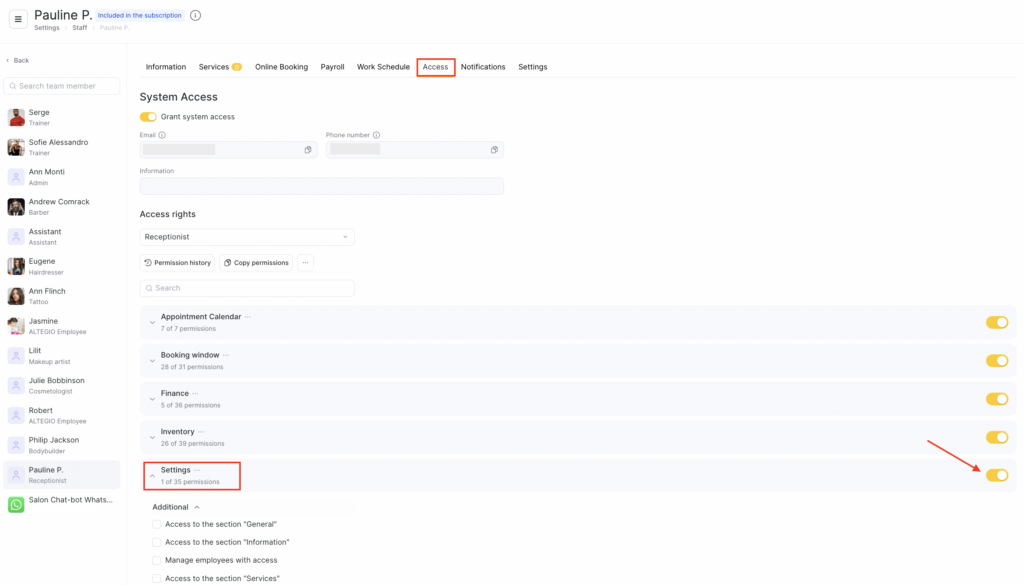The height and width of the screenshot is (585, 1024).
Task: Click the Copy permissions button
Action: coord(256,263)
